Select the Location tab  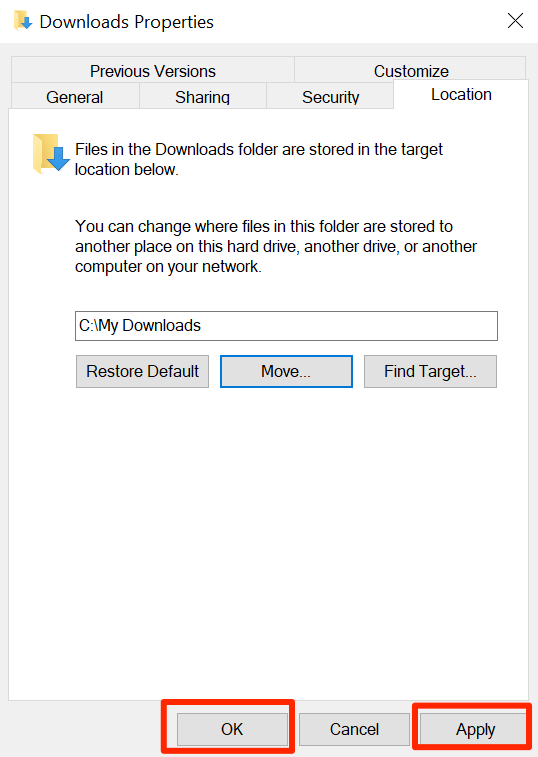(x=461, y=94)
